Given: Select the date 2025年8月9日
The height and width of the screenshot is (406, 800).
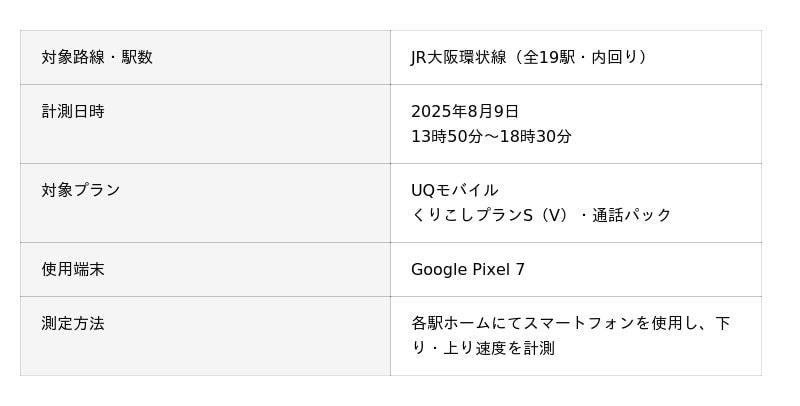Looking at the screenshot, I should click(465, 111).
